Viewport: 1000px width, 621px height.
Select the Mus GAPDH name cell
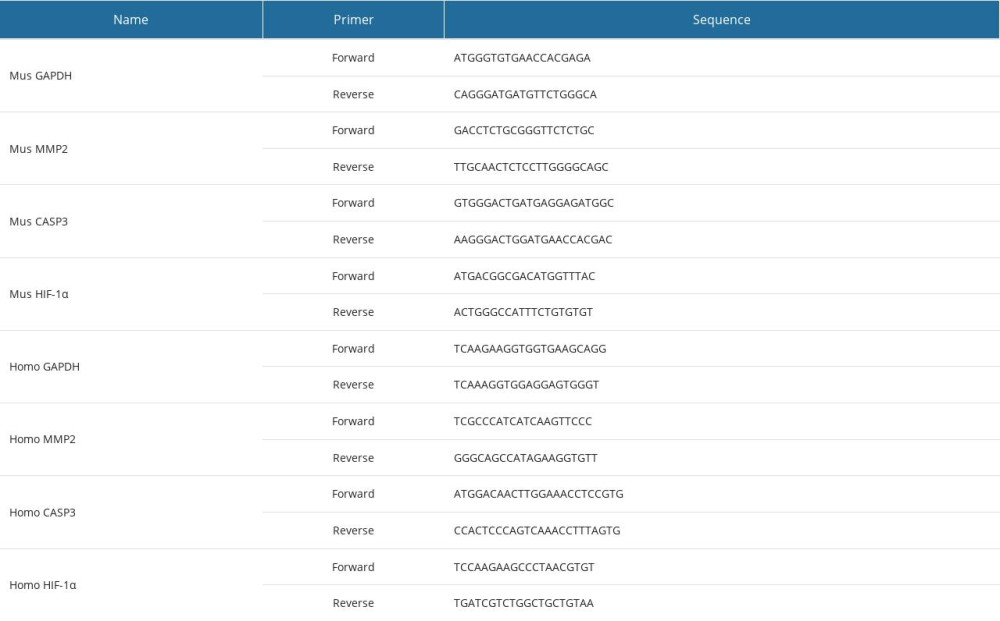pos(40,76)
